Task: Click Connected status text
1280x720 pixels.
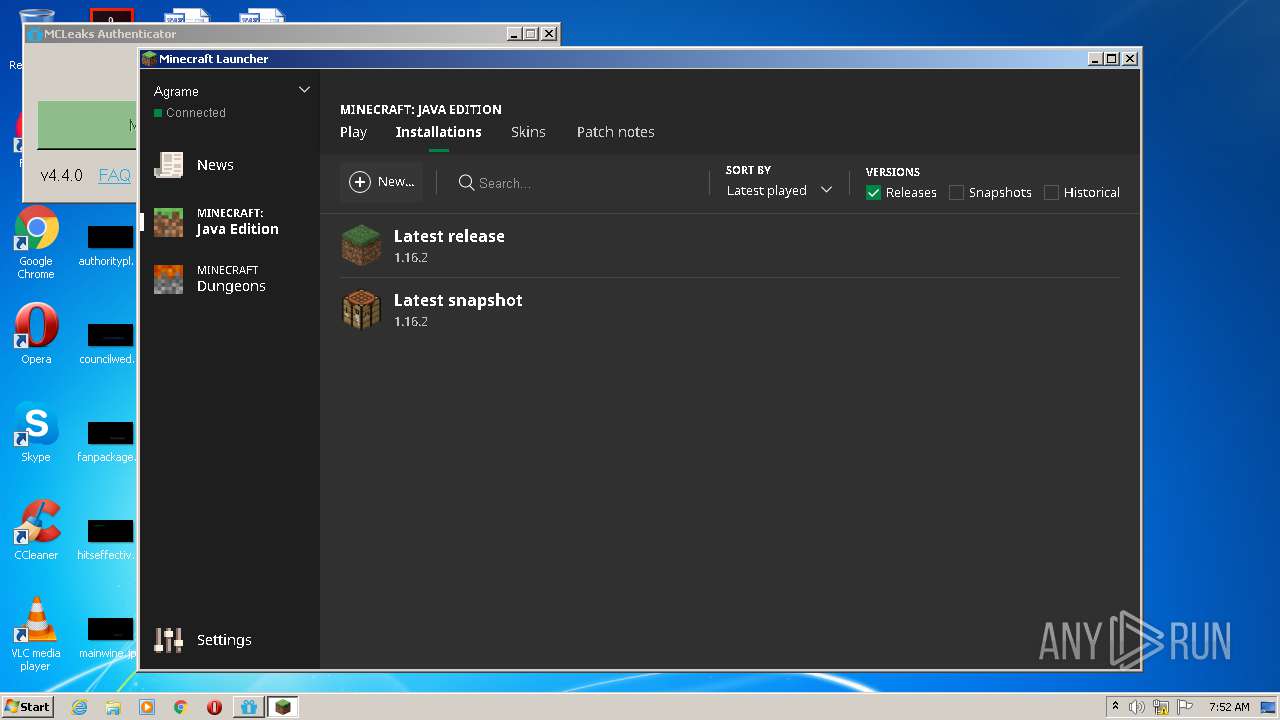Action: (x=196, y=113)
